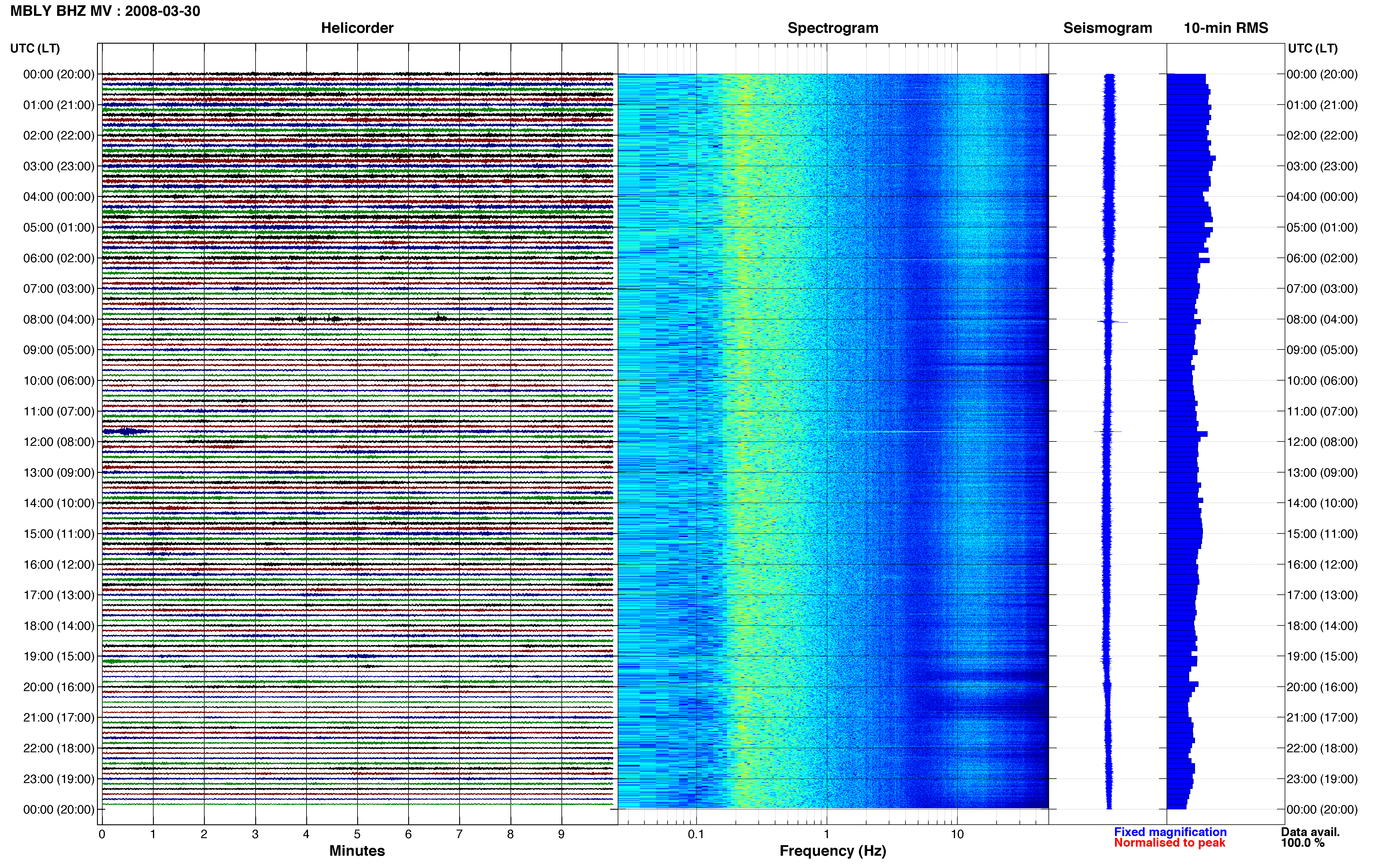Click the left 'UTC (LT)' axis label

35,48
